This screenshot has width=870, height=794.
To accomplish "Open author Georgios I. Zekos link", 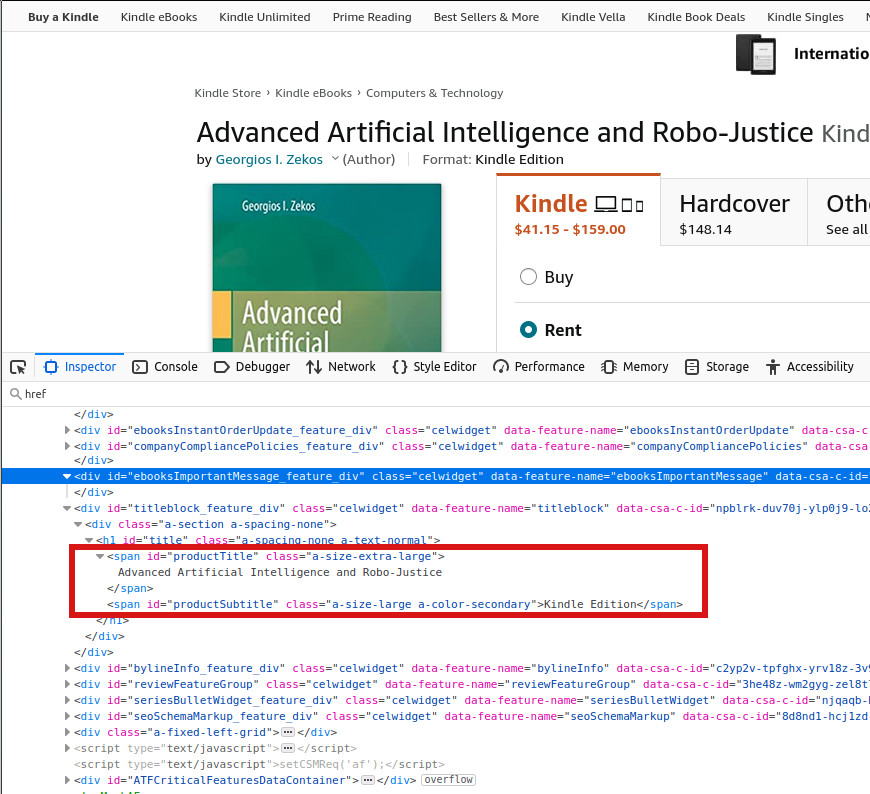I will 269,159.
